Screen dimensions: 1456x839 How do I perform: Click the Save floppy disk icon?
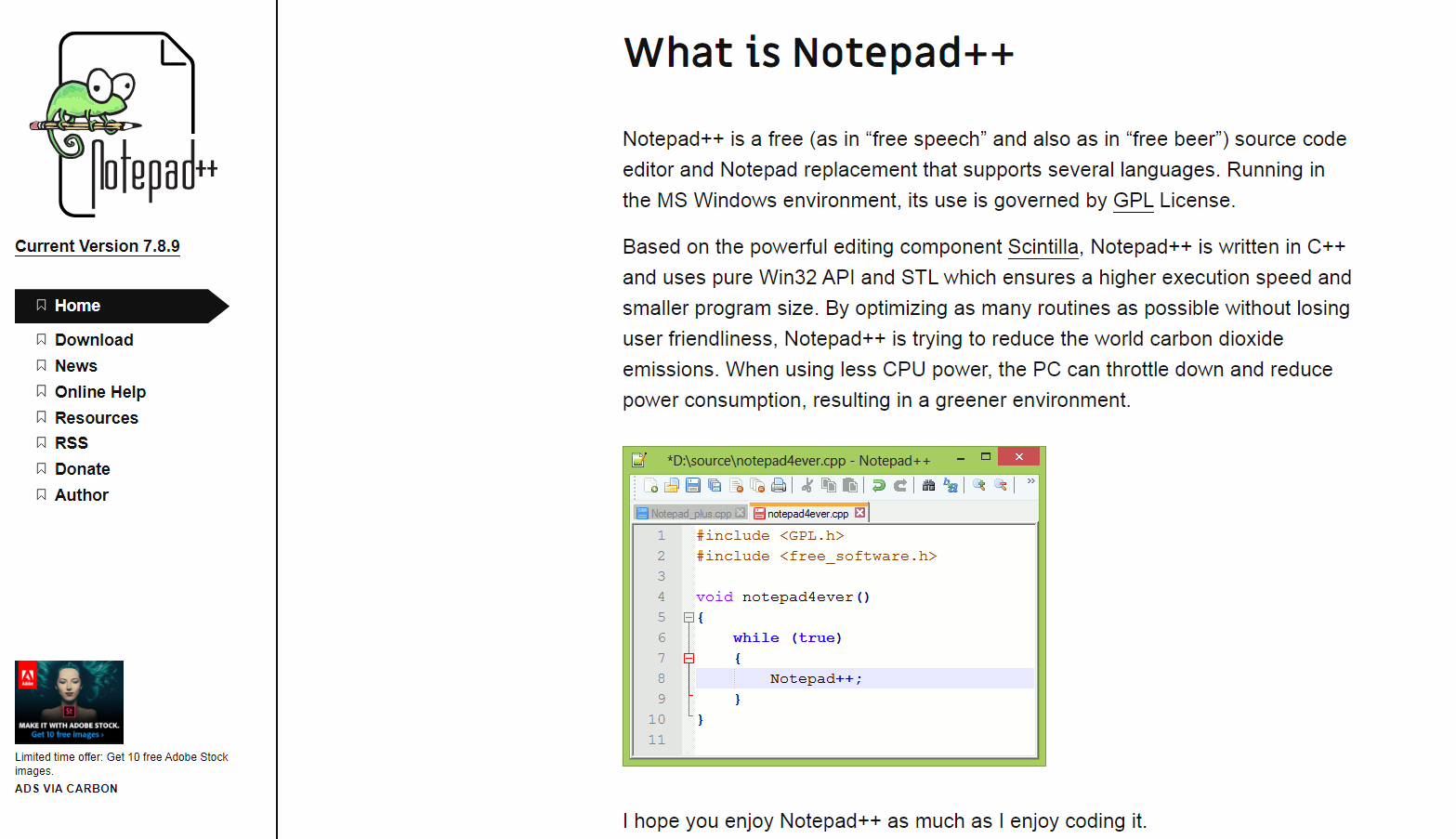click(693, 485)
